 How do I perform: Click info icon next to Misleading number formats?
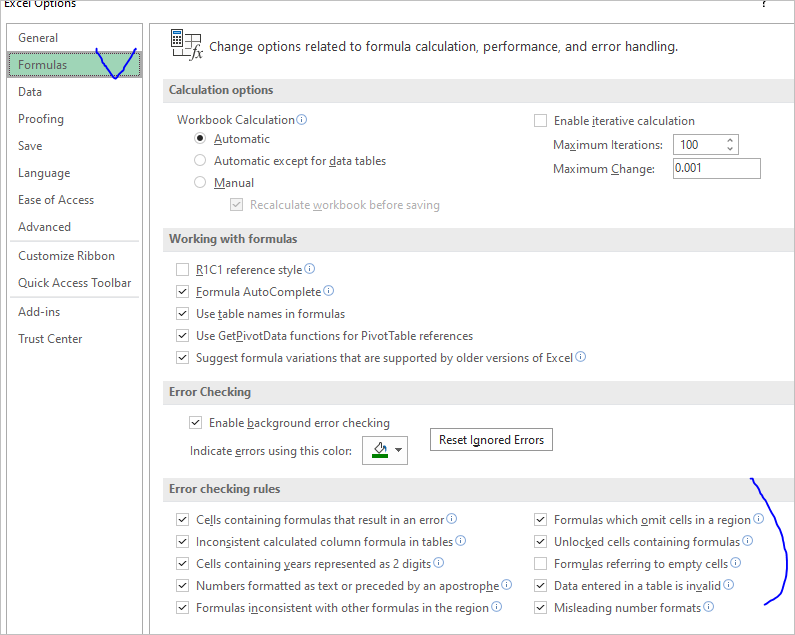click(x=709, y=607)
